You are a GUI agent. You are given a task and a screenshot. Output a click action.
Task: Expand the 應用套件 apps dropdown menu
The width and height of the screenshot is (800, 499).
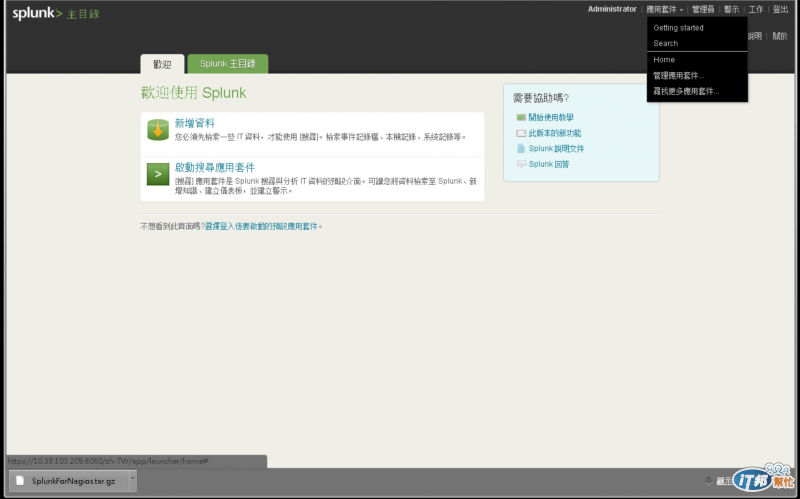(x=664, y=9)
